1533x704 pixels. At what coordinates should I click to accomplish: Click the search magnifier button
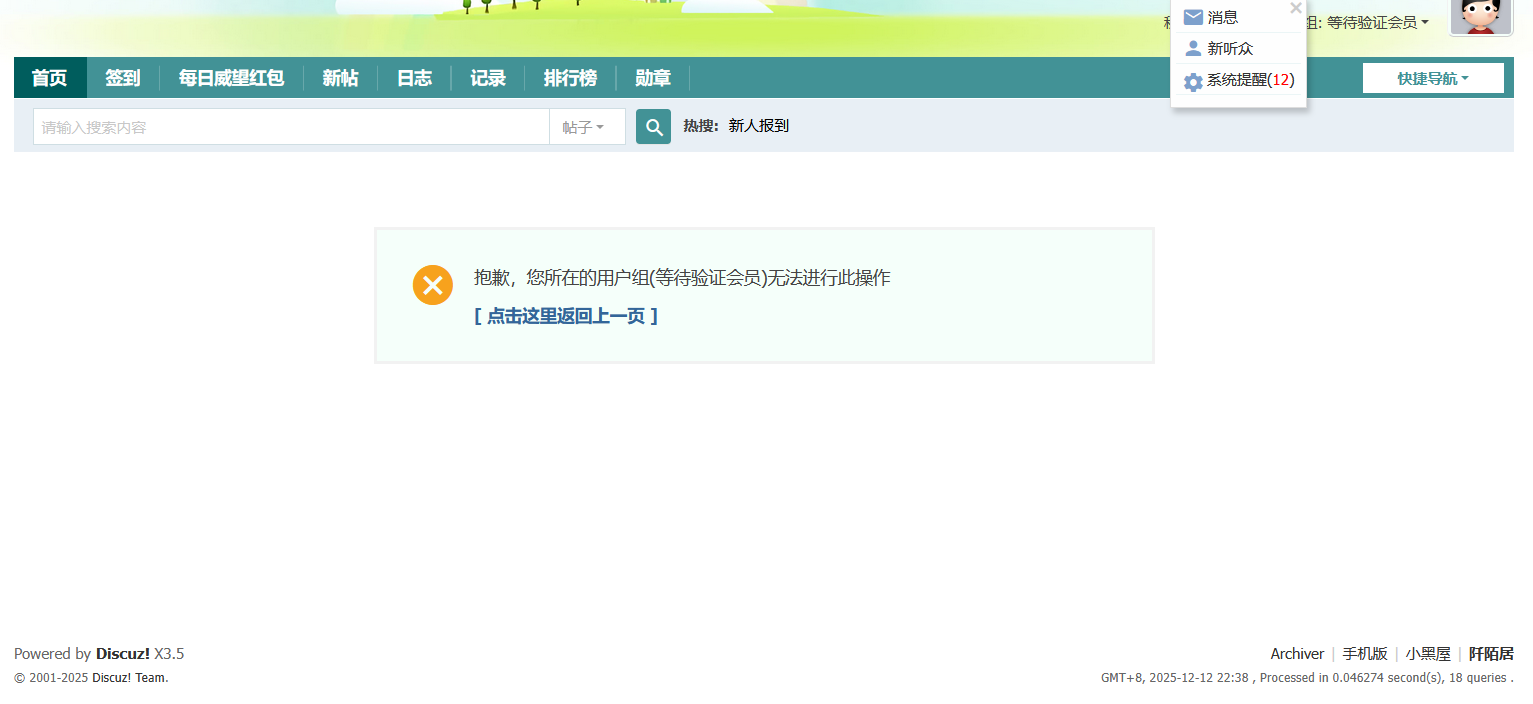tap(653, 126)
